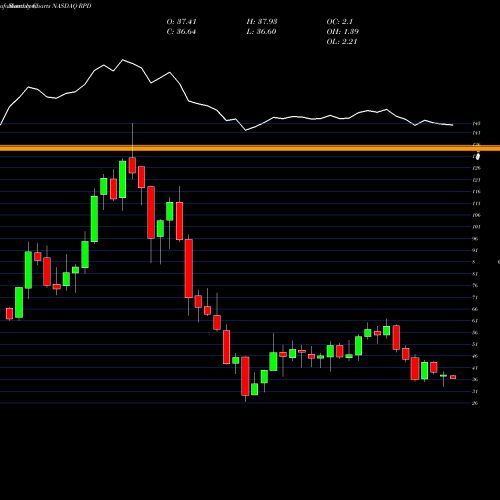The image size is (500, 500).
Task: Select the 26 price axis label
Action: pos(475,403)
